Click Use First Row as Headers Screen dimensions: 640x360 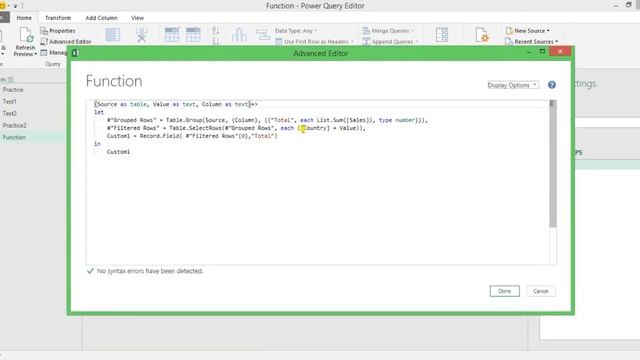click(x=314, y=42)
